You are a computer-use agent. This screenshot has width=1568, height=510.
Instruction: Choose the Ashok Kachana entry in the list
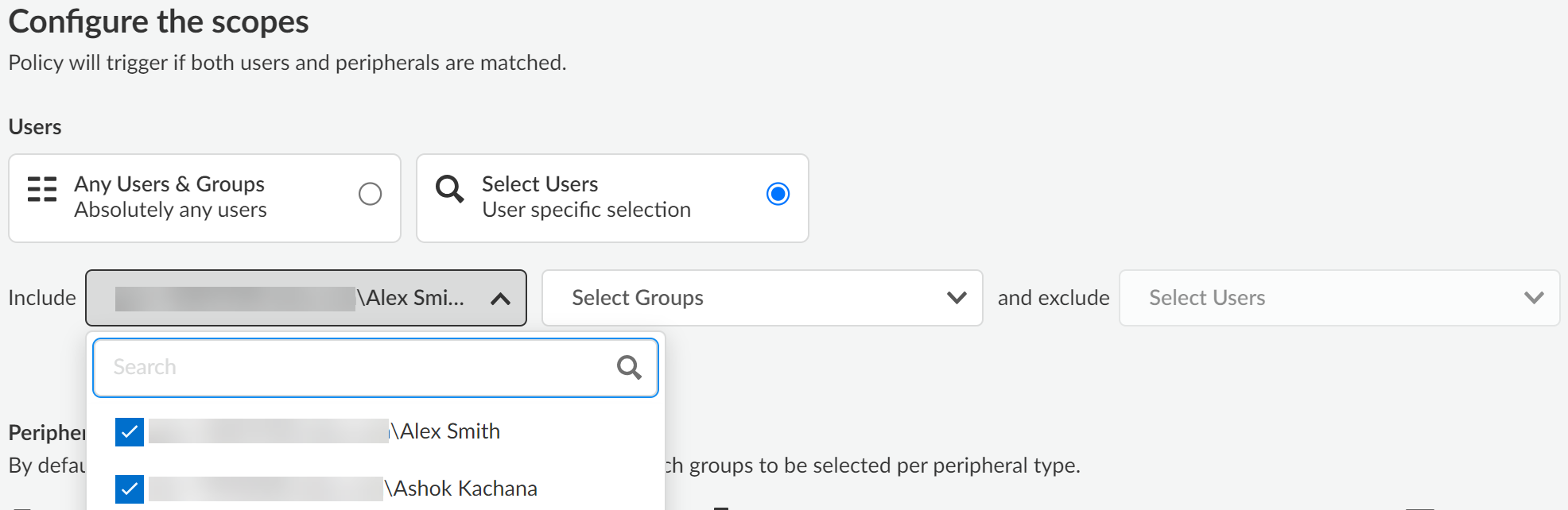pos(465,489)
